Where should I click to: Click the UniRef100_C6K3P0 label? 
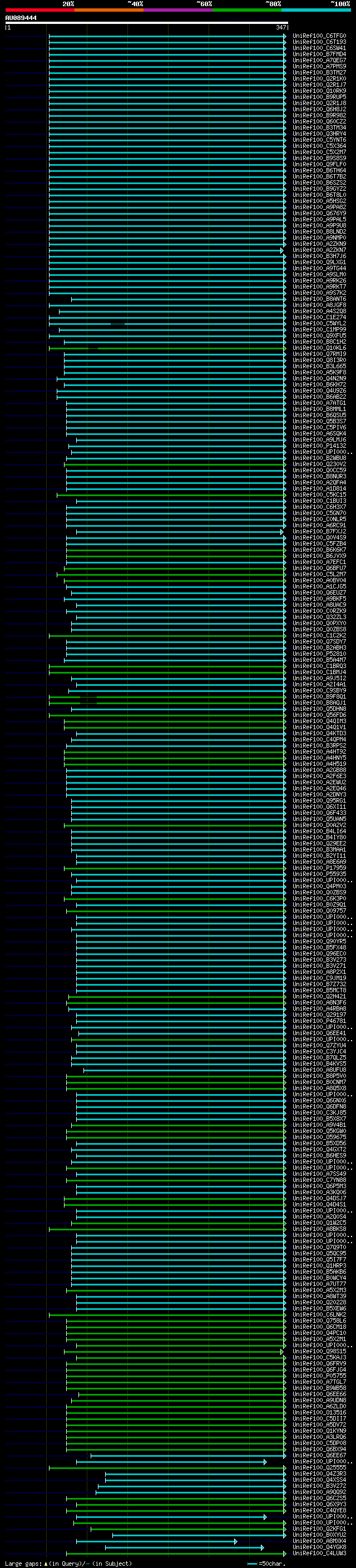(319, 898)
